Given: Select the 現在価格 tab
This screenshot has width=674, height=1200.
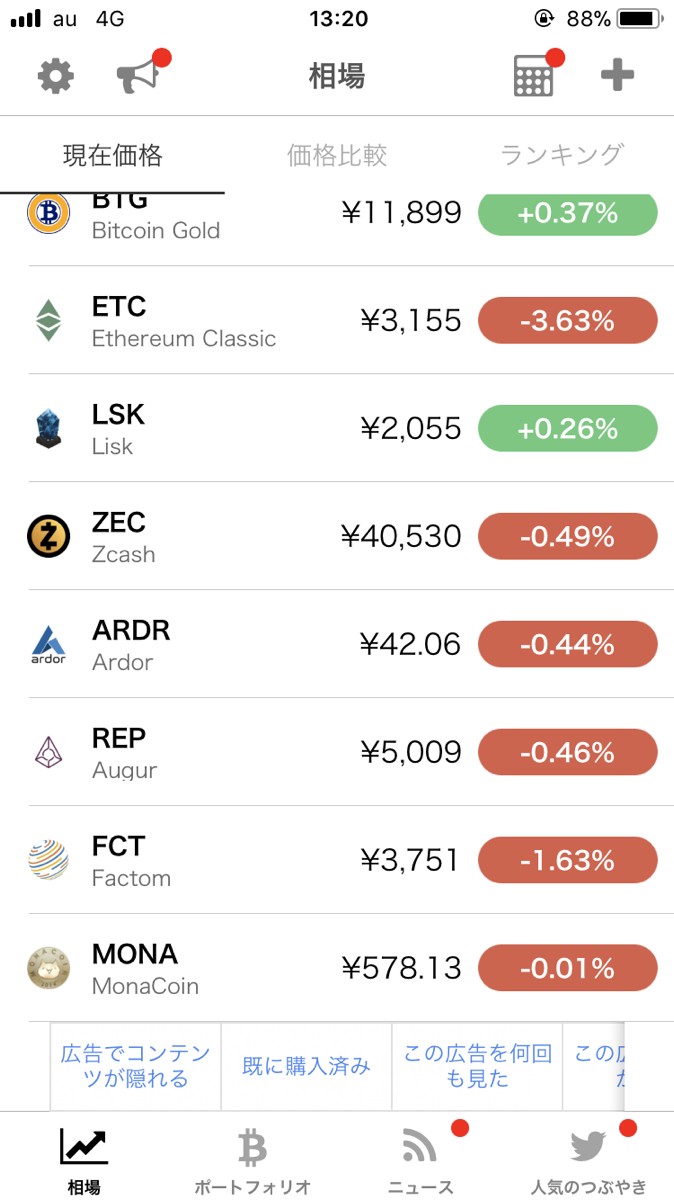Looking at the screenshot, I should pos(112,155).
